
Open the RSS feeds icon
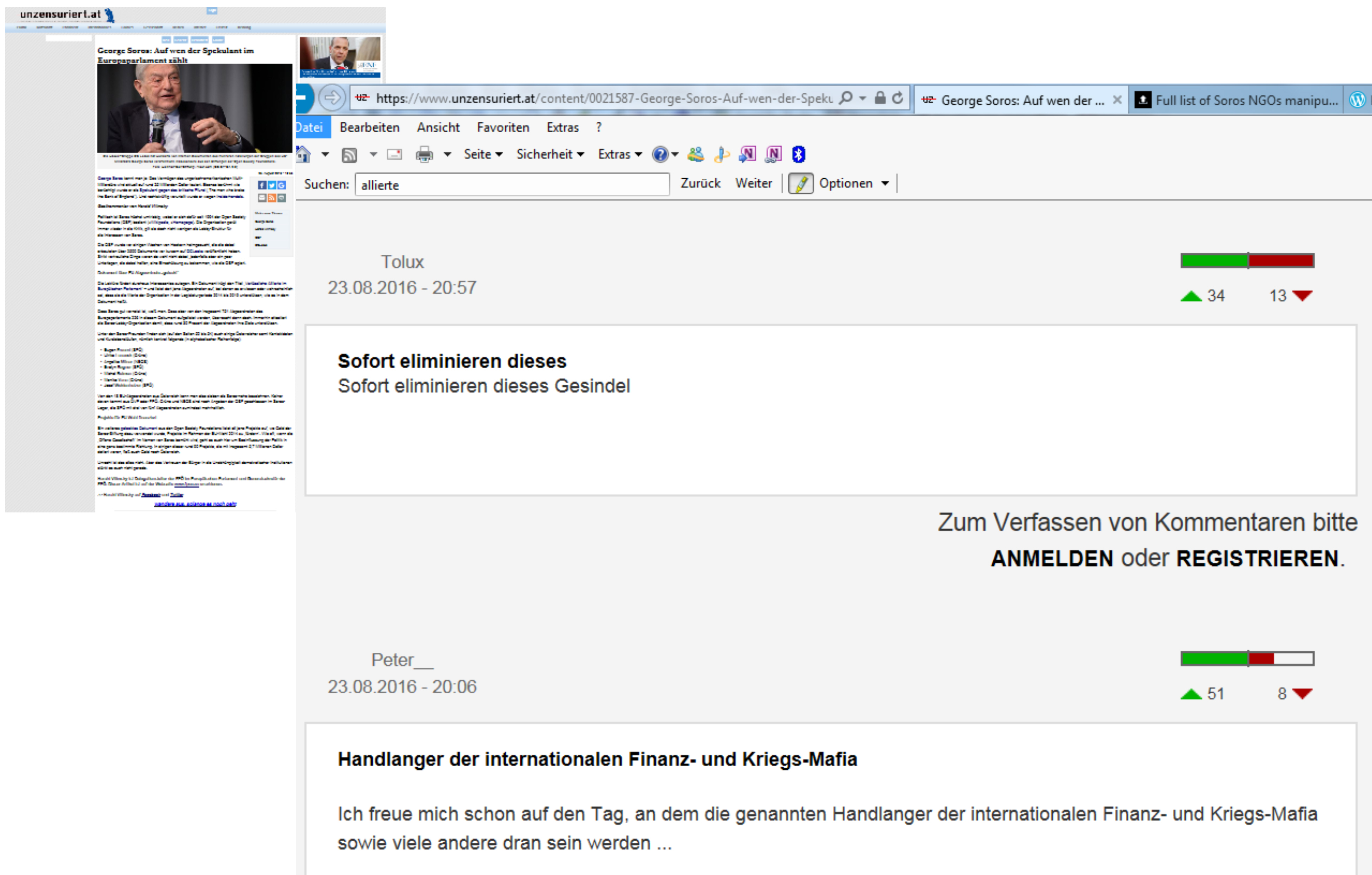coord(349,154)
